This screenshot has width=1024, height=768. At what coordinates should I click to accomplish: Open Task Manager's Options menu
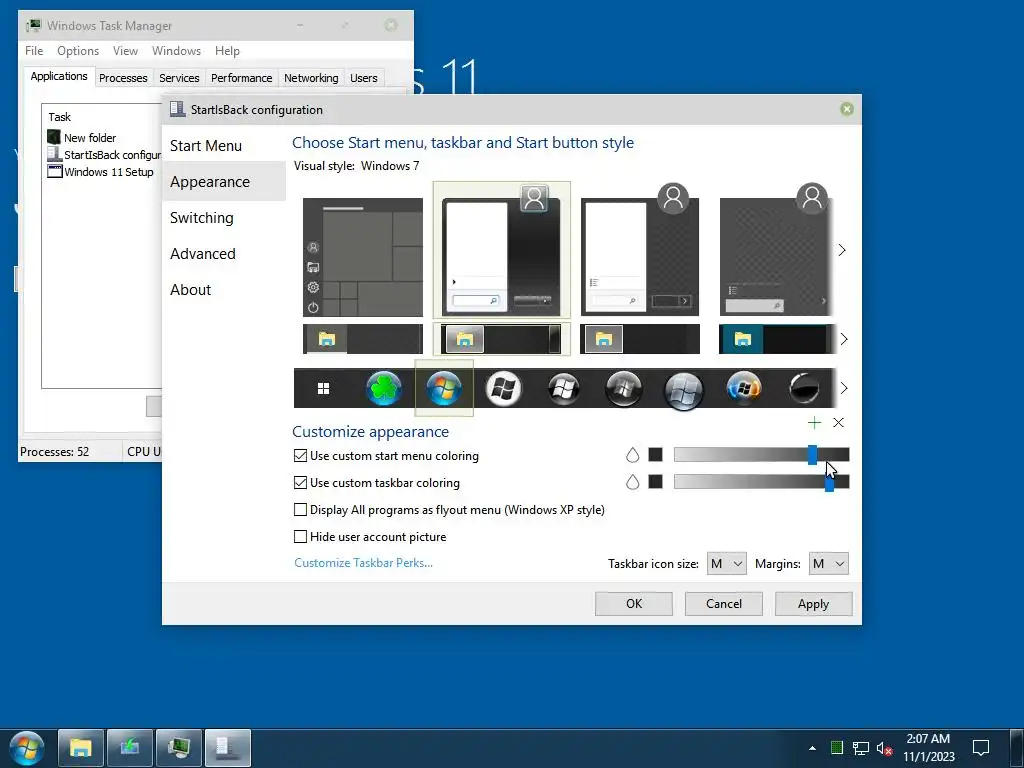(x=78, y=51)
